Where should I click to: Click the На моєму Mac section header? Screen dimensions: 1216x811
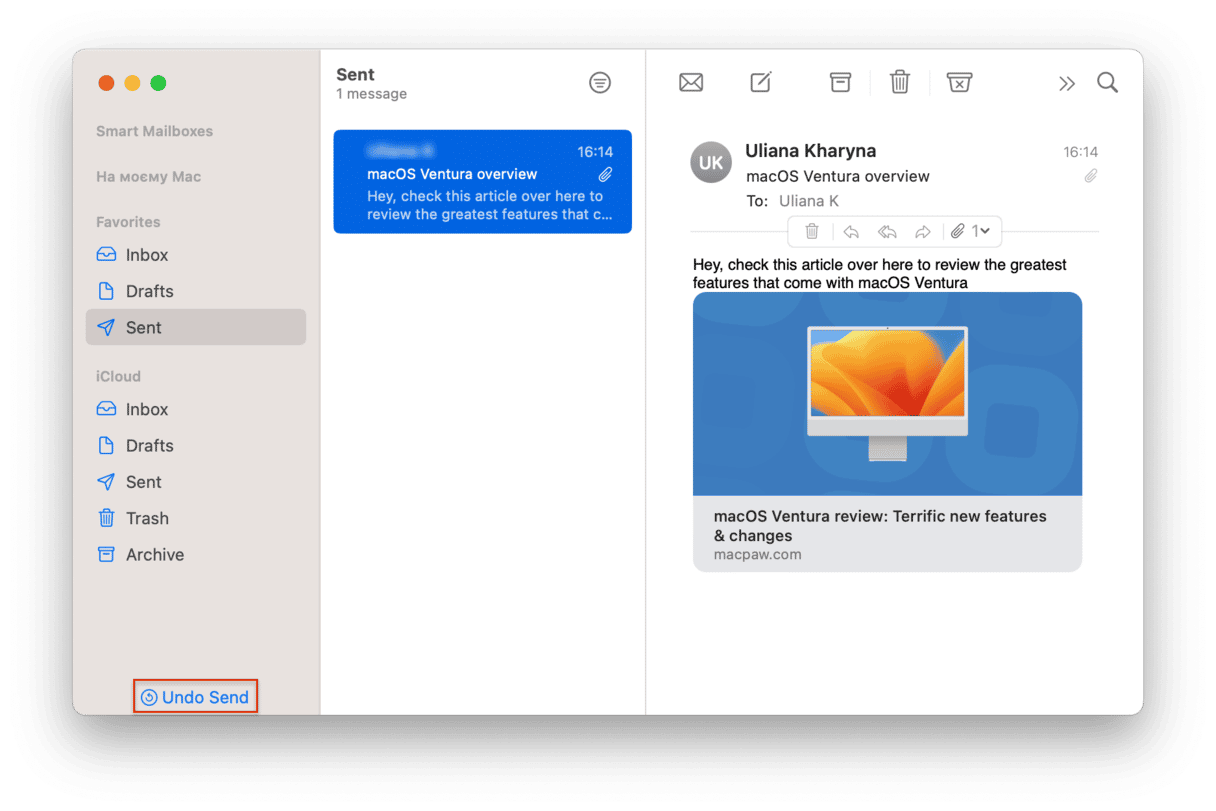tap(149, 177)
